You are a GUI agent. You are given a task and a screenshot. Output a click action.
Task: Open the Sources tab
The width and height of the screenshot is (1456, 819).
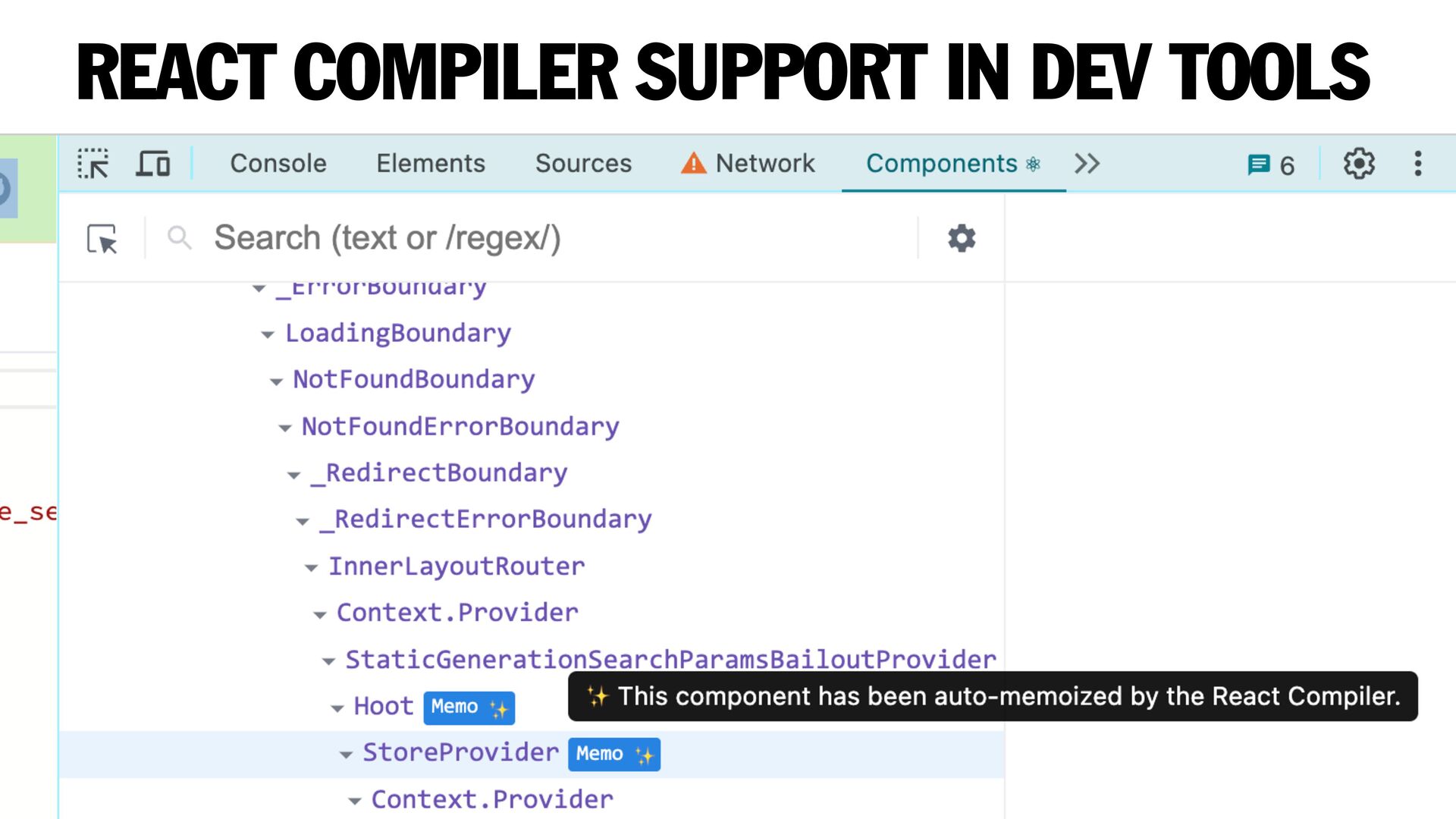(583, 164)
